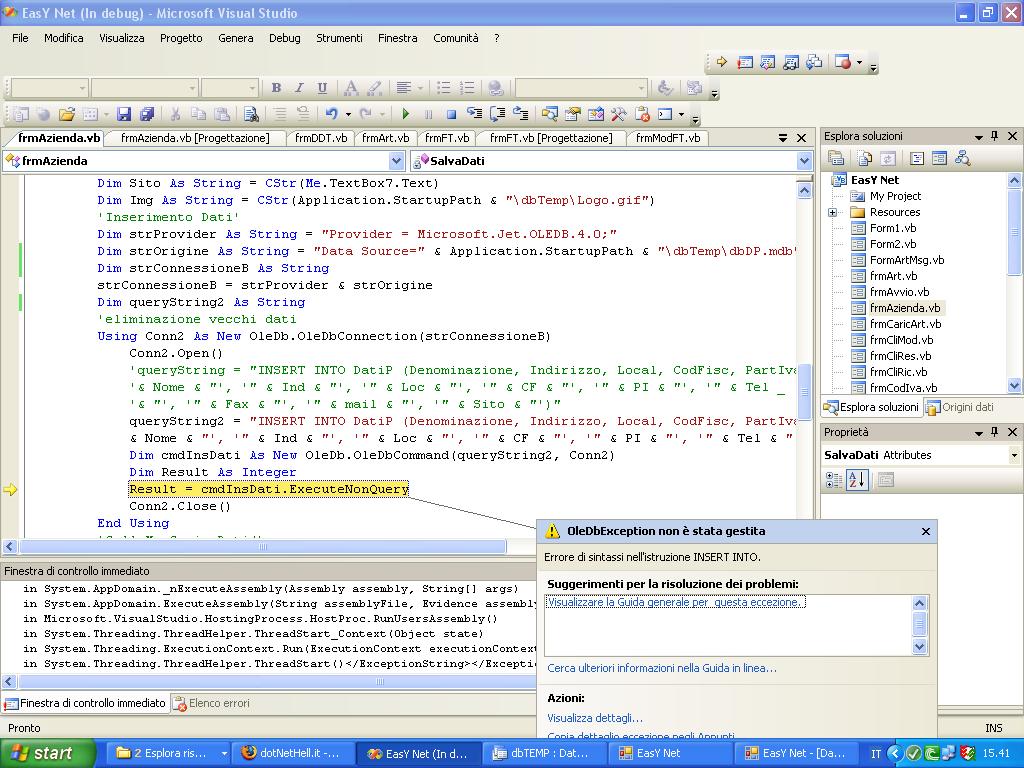
Task: Open the SalvaDati method dropdown
Action: 804,161
